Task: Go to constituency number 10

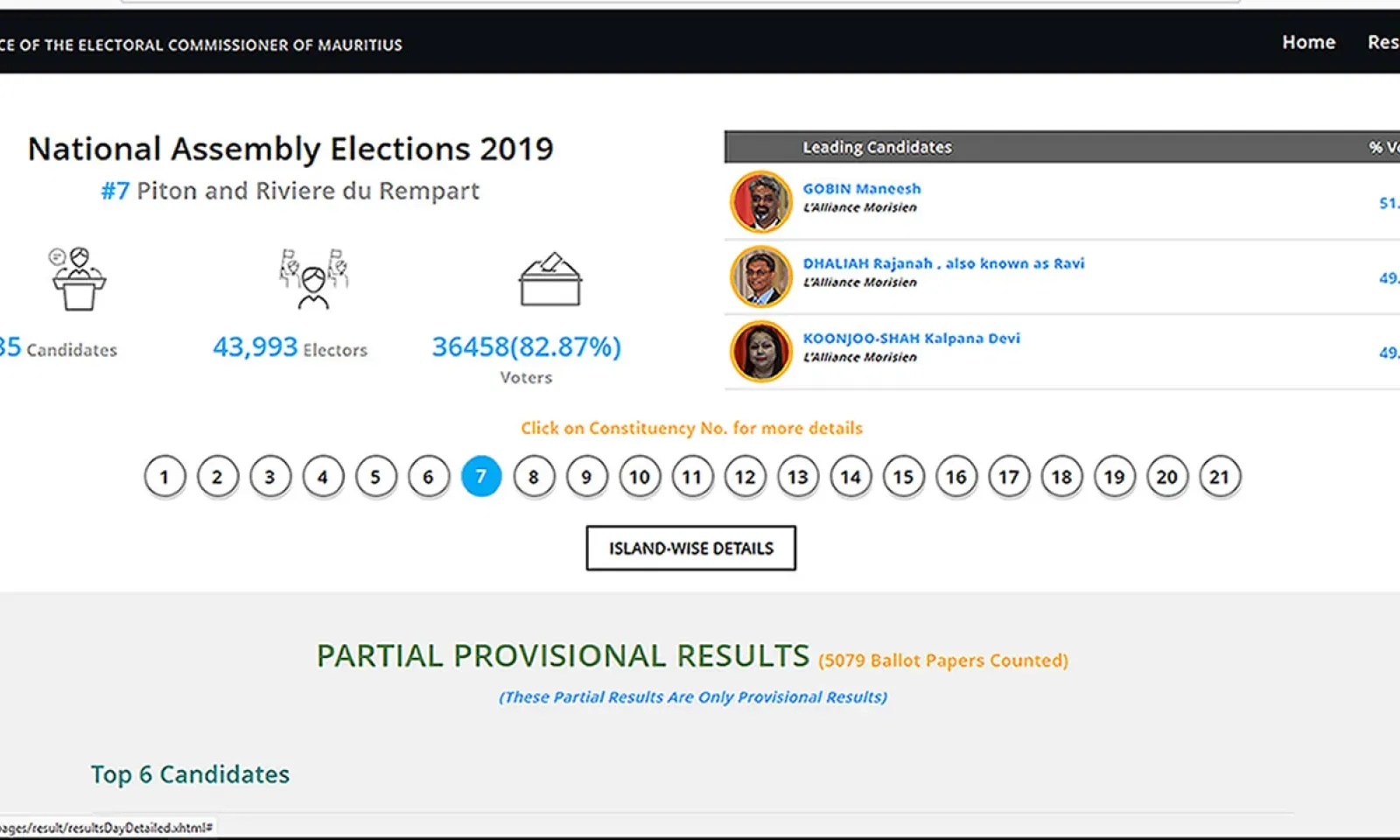Action: click(x=640, y=477)
